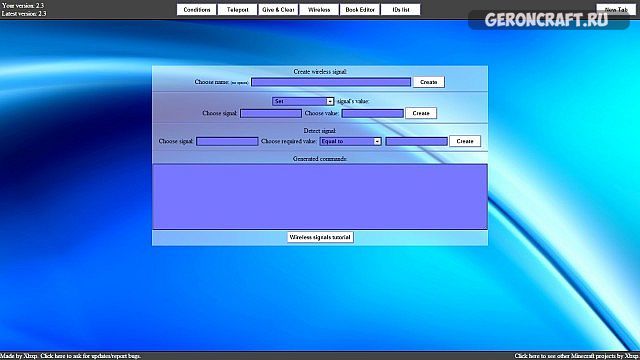Click Create next to Choose name field
640x360 pixels.
(429, 82)
